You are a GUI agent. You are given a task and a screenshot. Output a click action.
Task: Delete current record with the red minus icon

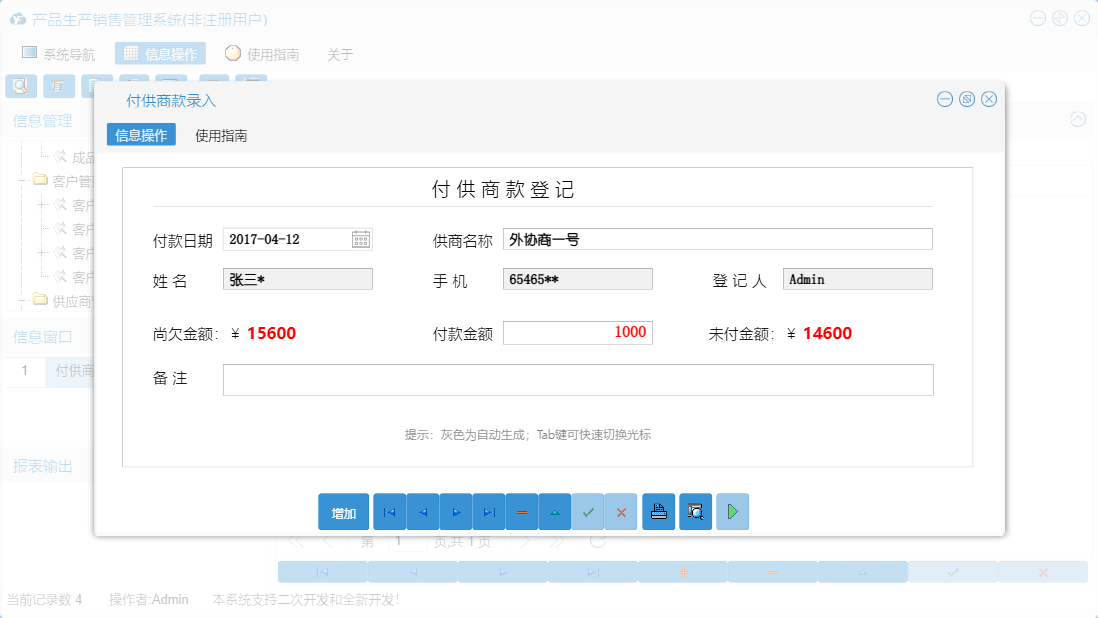pos(522,511)
